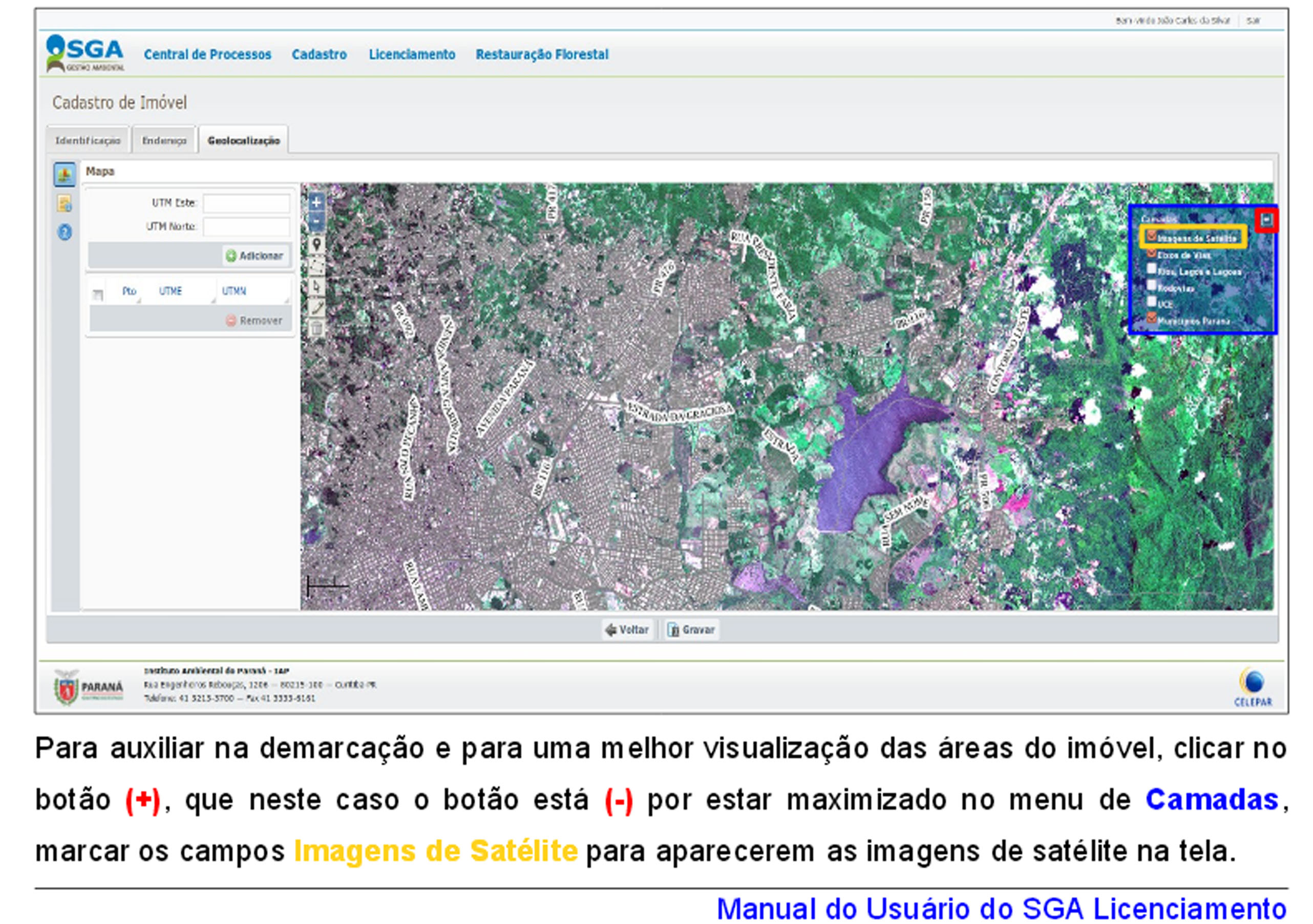Enable the Rios, Lagos e Lagoas layer

pyautogui.click(x=1151, y=269)
